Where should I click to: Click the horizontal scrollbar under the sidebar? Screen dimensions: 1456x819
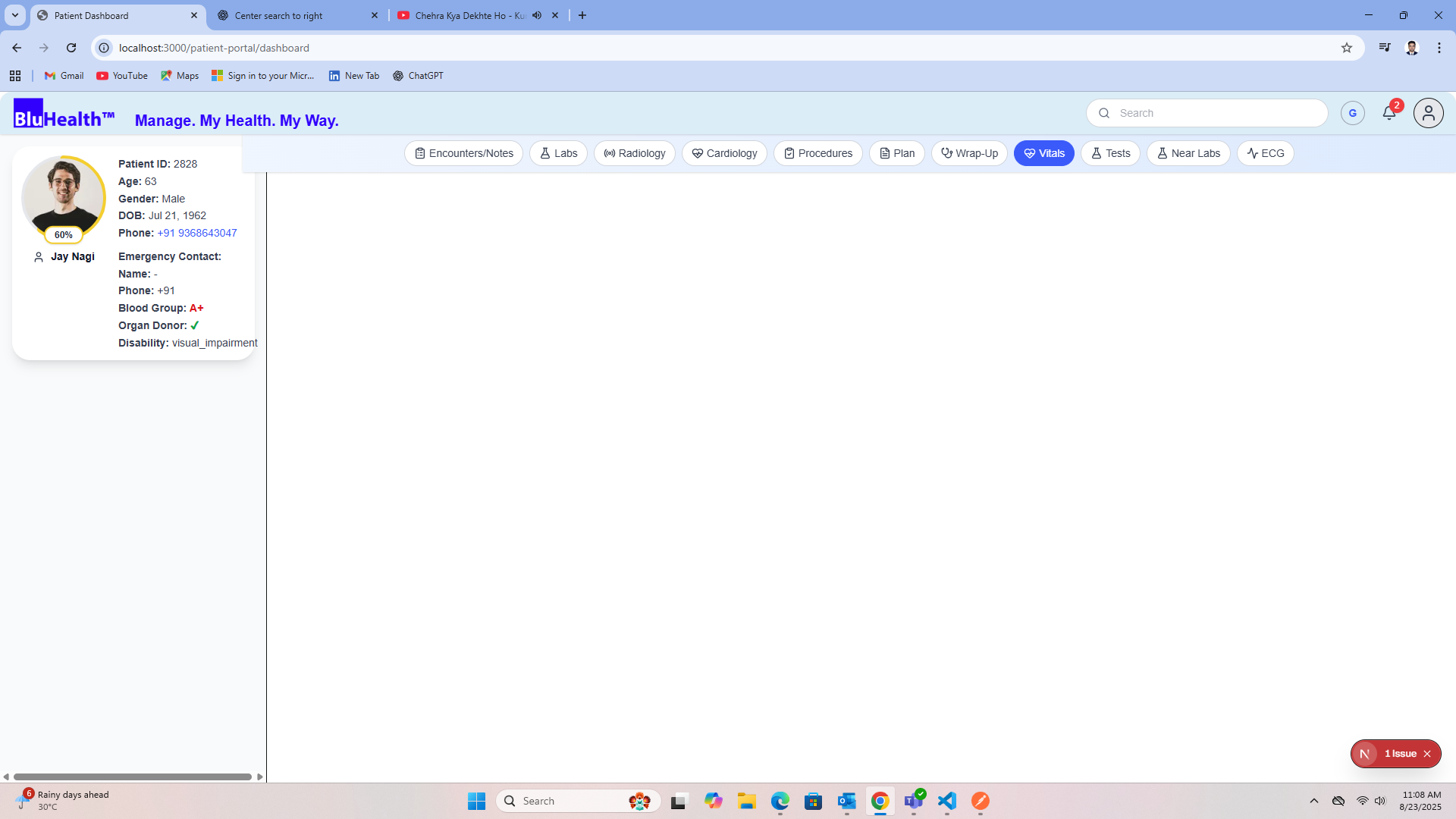point(133,777)
